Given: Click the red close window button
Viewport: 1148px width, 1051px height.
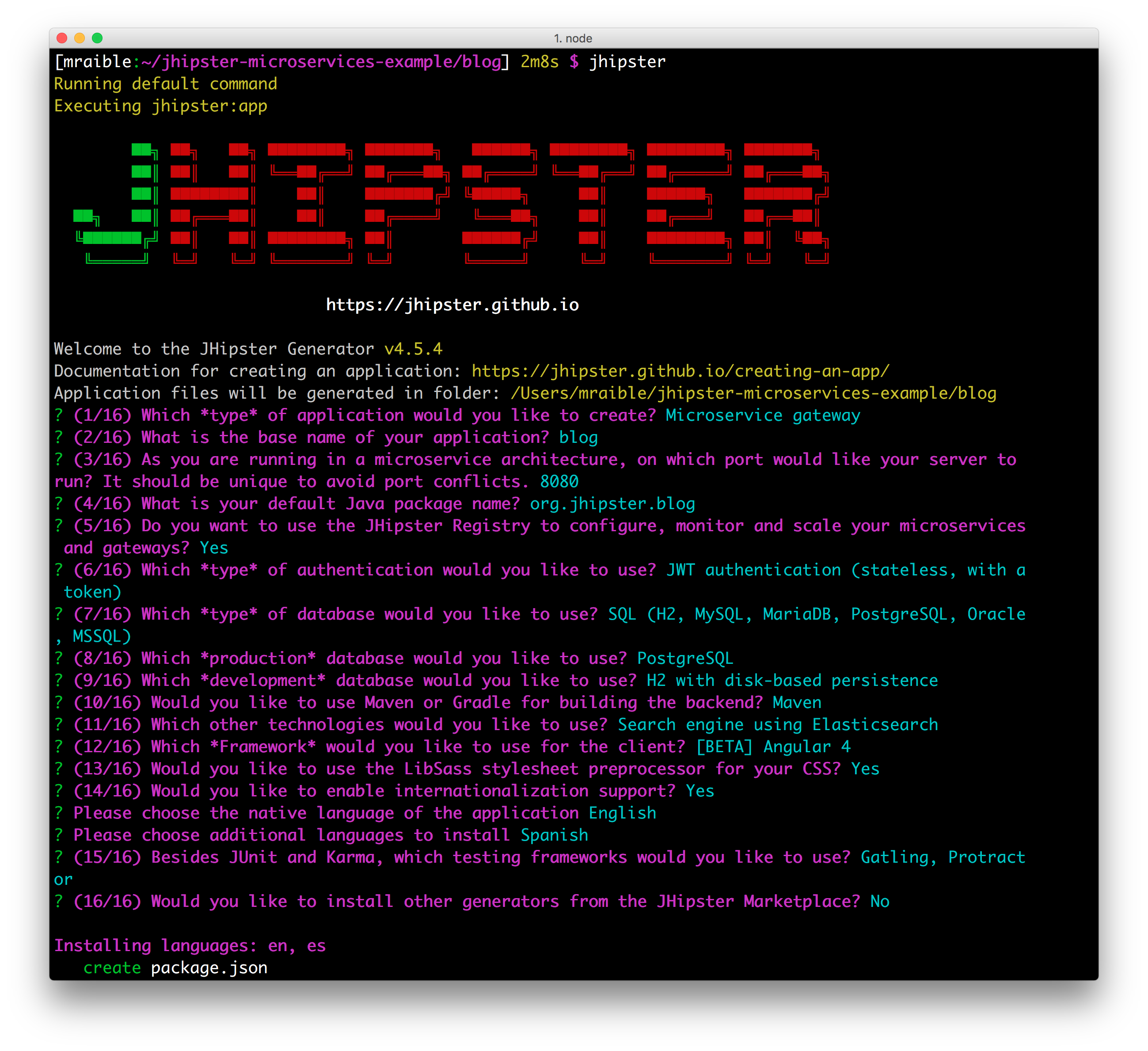Looking at the screenshot, I should pos(62,38).
